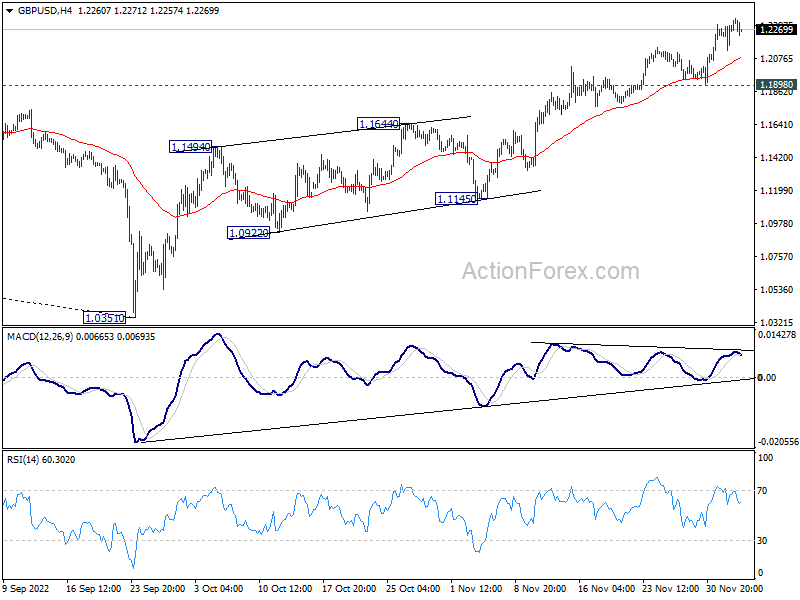Viewport: 800px width, 600px height.
Task: Click the GBPUSD,H4 symbol title text
Action: click(x=45, y=10)
